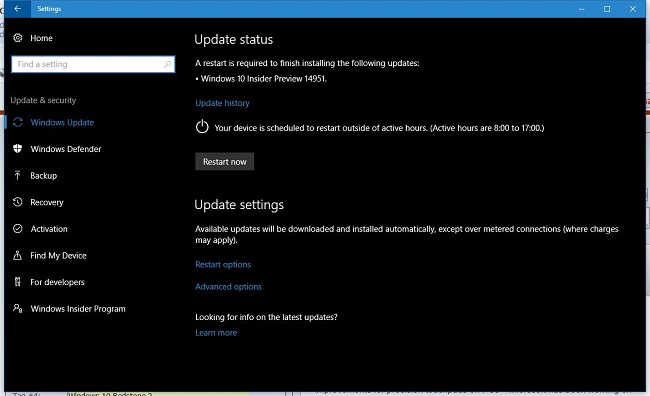
Task: Click the Learn more link
Action: (216, 333)
